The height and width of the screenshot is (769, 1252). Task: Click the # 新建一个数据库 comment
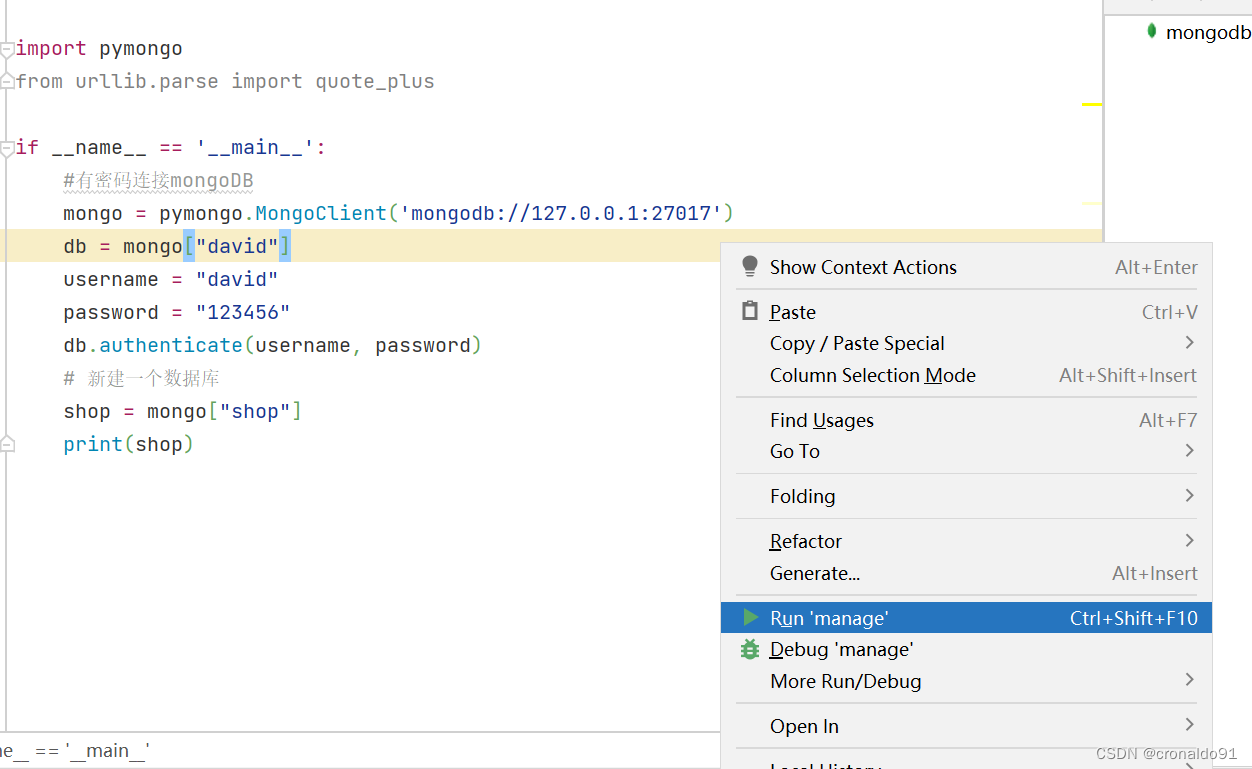point(141,378)
